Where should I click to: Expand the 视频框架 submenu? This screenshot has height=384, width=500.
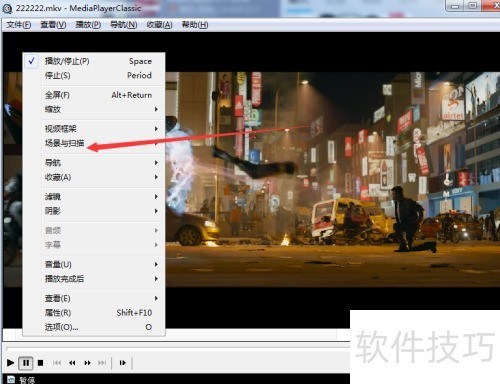coord(94,129)
